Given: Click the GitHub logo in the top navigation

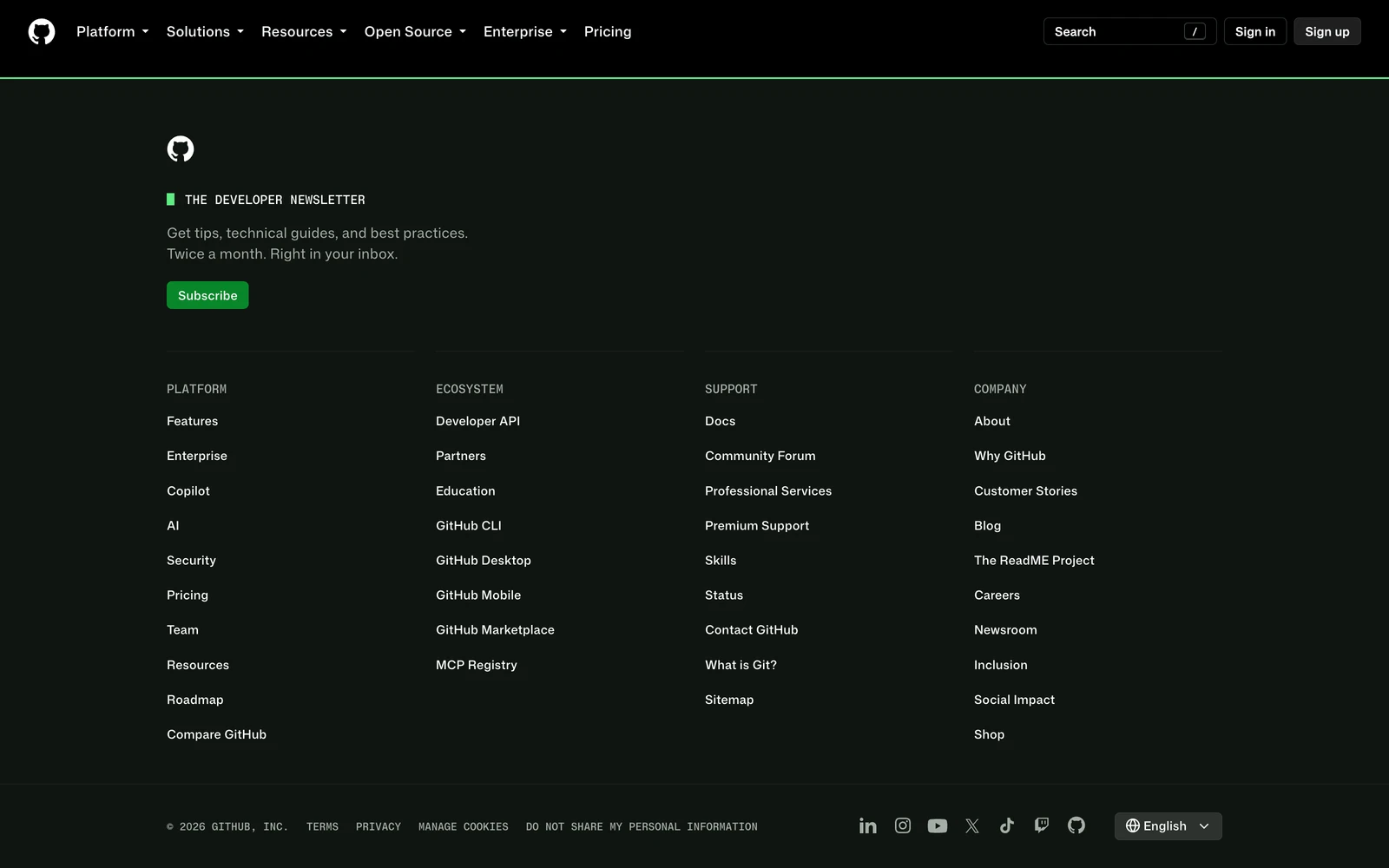Looking at the screenshot, I should pyautogui.click(x=42, y=31).
